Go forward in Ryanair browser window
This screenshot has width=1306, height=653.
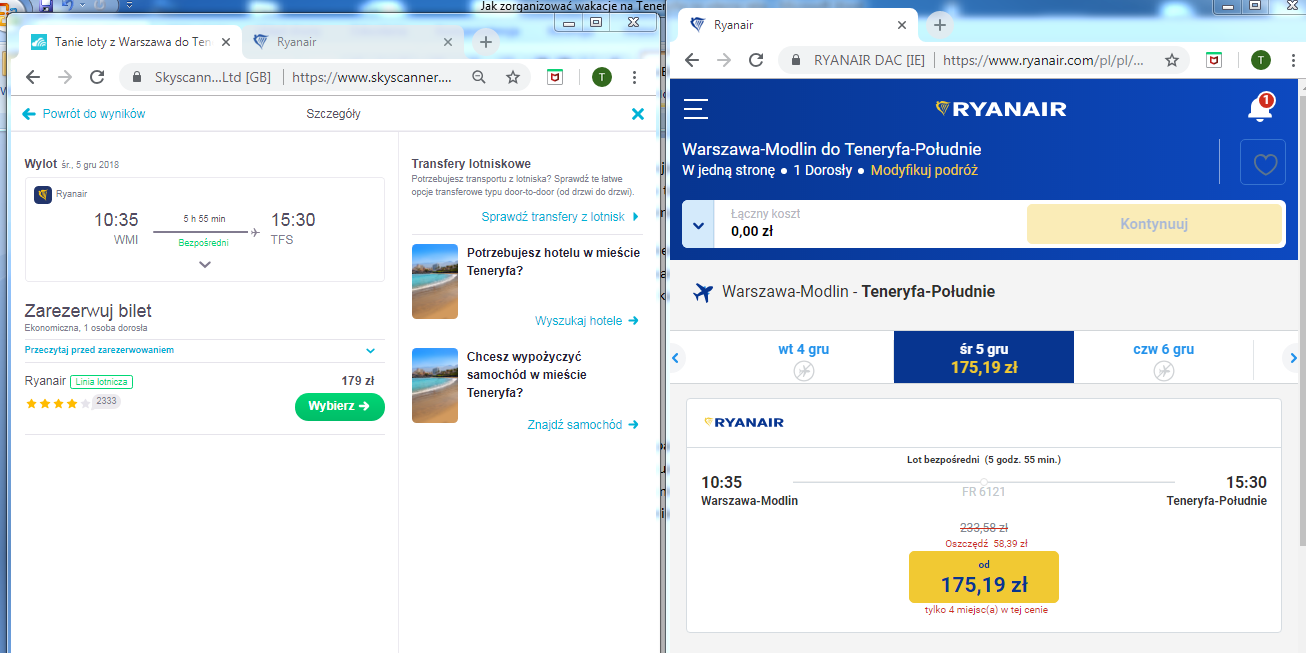724,60
